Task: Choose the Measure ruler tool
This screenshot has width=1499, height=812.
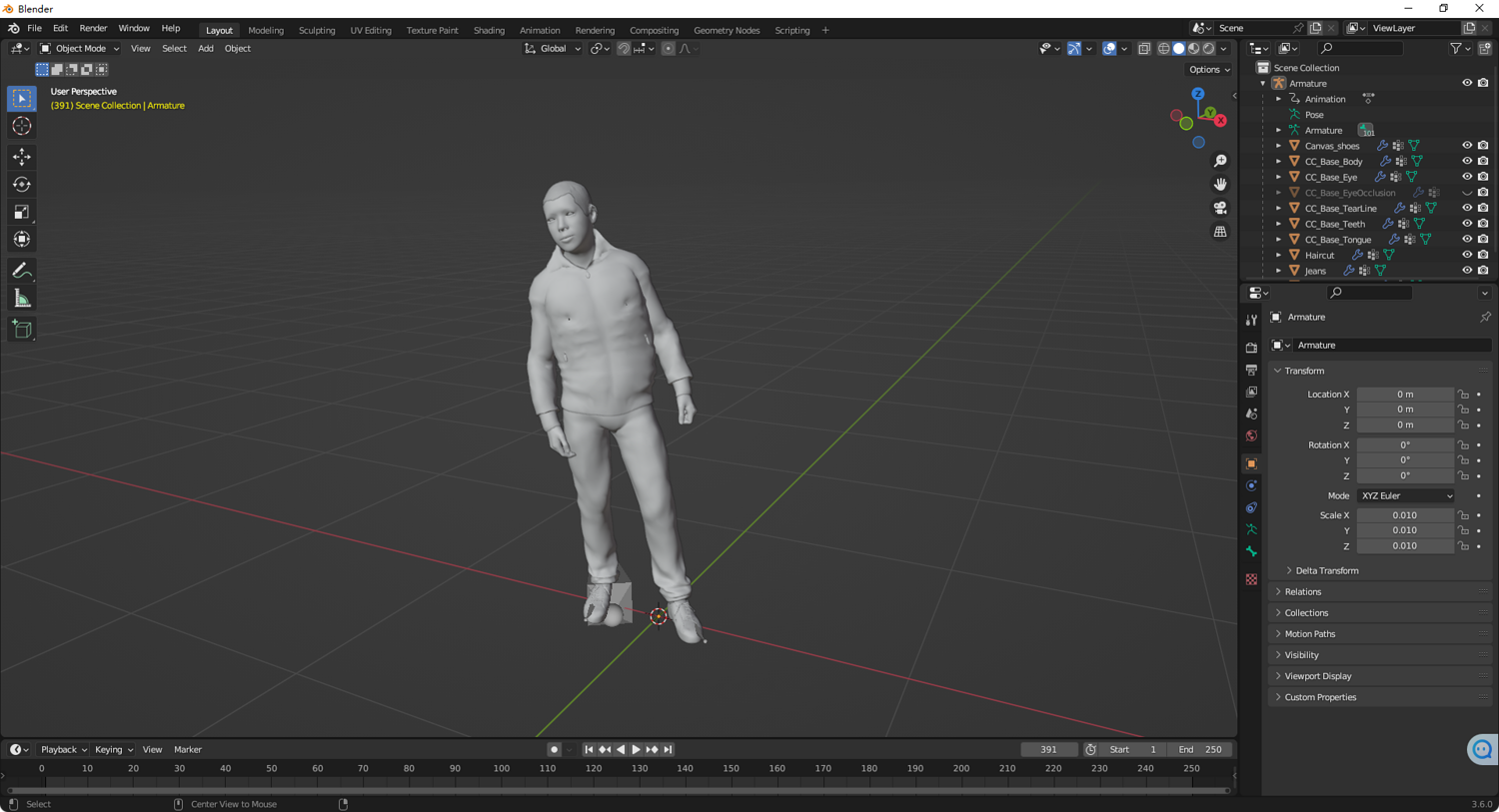Action: pos(22,299)
